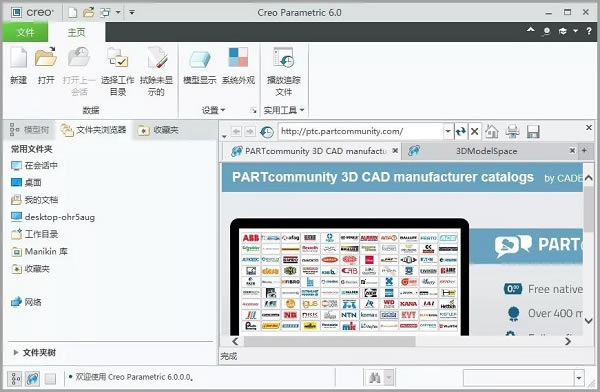Select the 主页 ribbon tab

[x=76, y=32]
